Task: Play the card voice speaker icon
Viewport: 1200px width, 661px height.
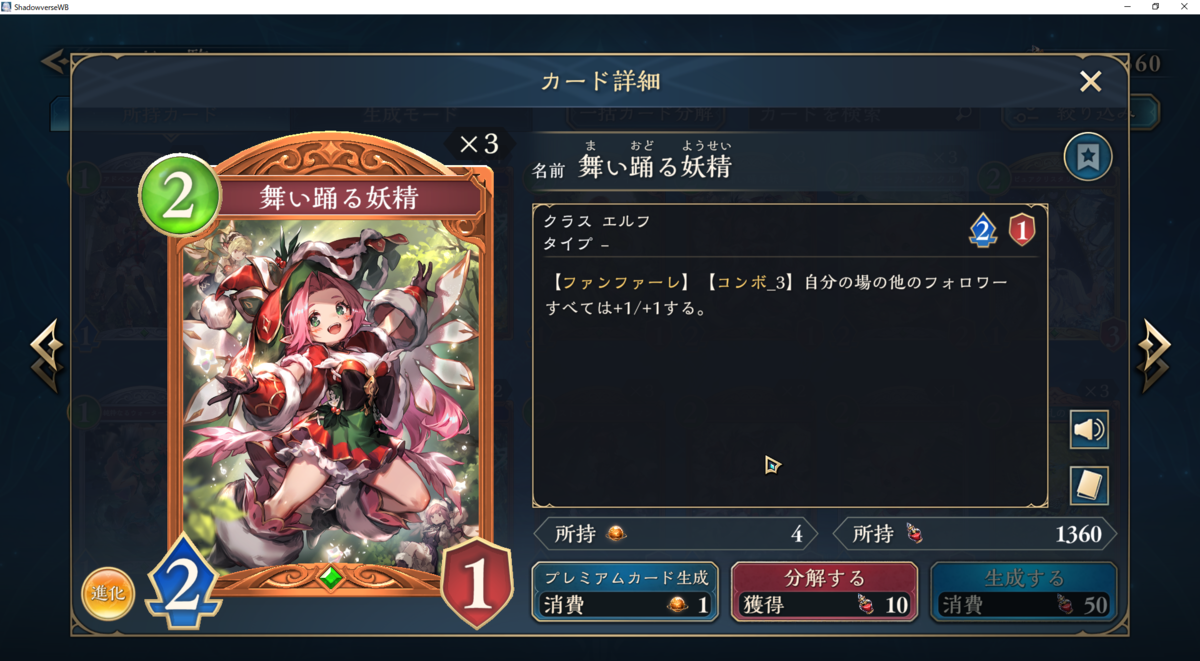Action: [1089, 430]
